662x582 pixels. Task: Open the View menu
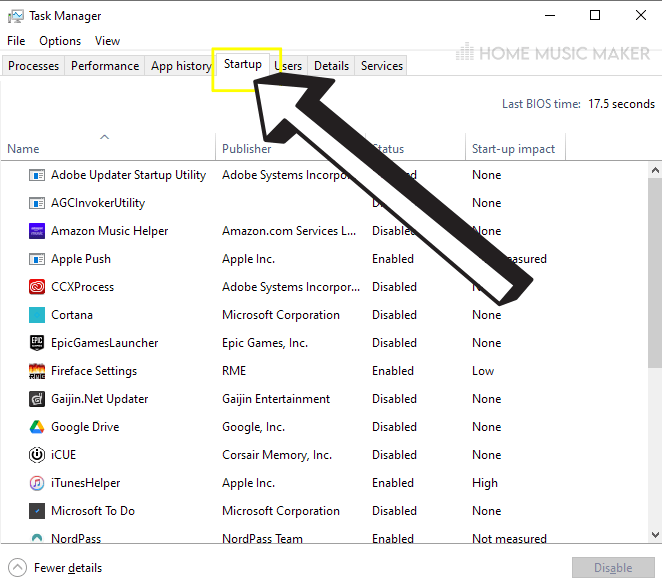point(107,41)
